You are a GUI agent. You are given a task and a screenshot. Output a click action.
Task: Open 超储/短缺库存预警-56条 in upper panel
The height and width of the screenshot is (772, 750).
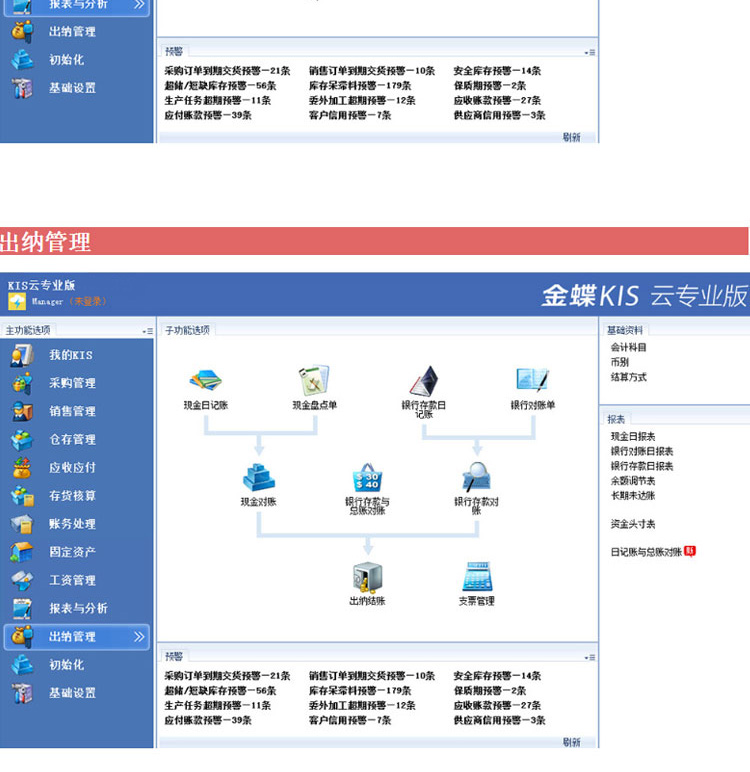tap(220, 85)
